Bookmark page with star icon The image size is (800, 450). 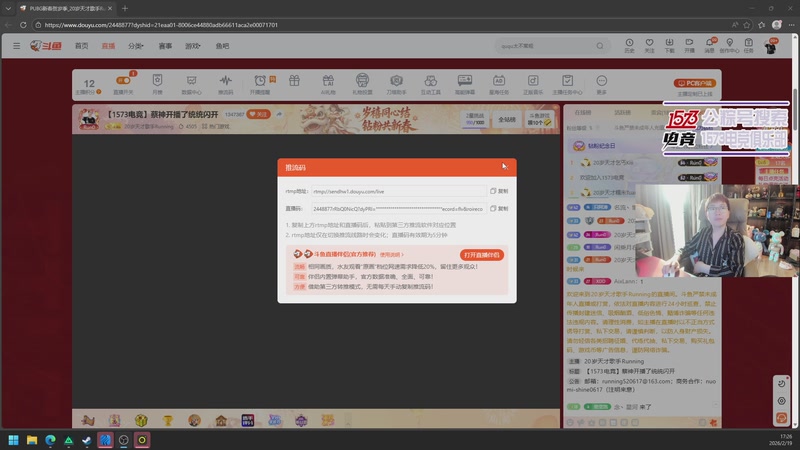pyautogui.click(x=747, y=24)
